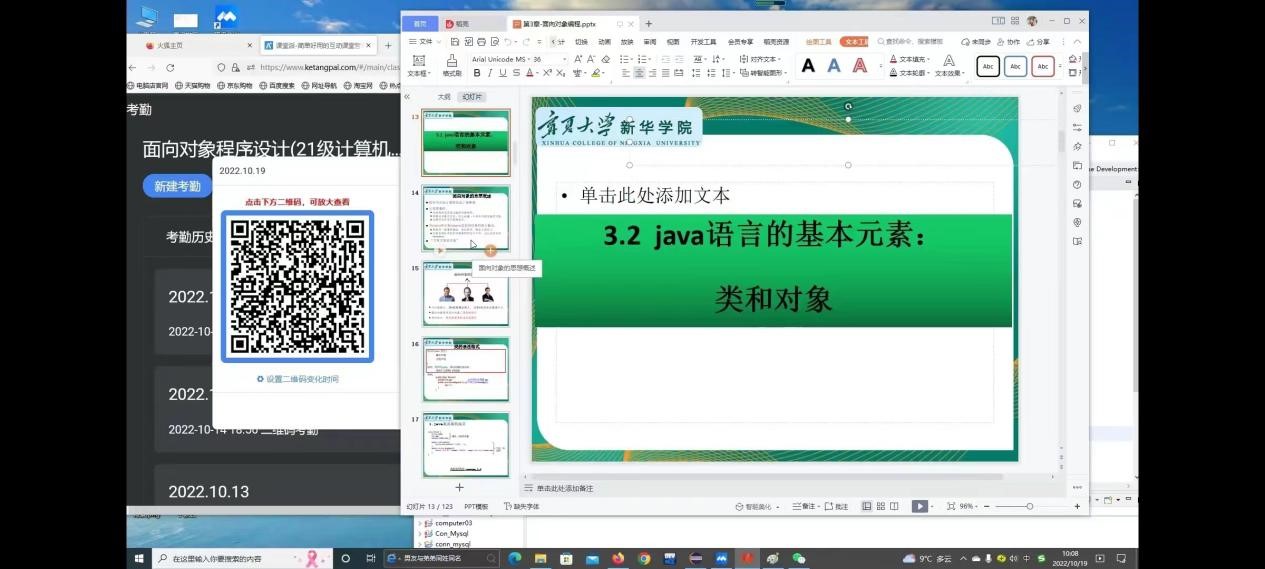Click the zoom slider handle in status bar
Viewport: 1265px width, 569px height.
coord(1030,507)
